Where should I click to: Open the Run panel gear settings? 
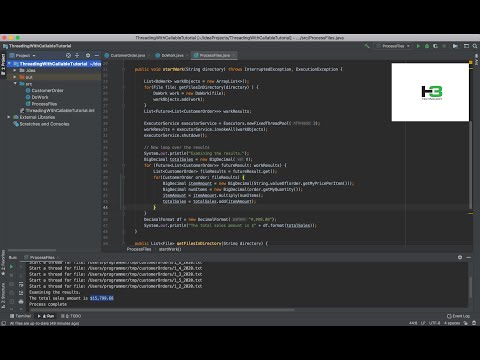(x=460, y=257)
